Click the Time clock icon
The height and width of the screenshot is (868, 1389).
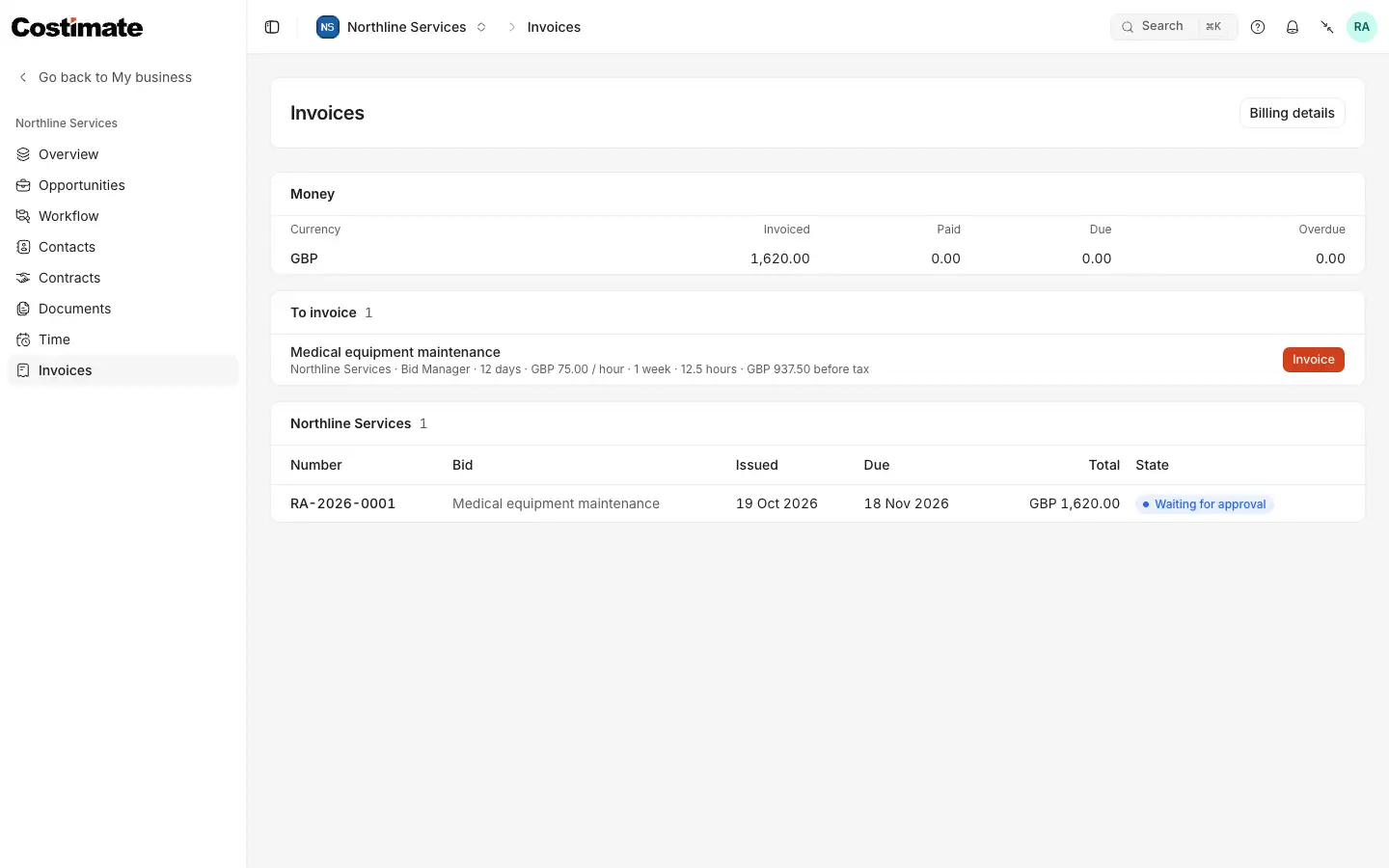point(23,339)
